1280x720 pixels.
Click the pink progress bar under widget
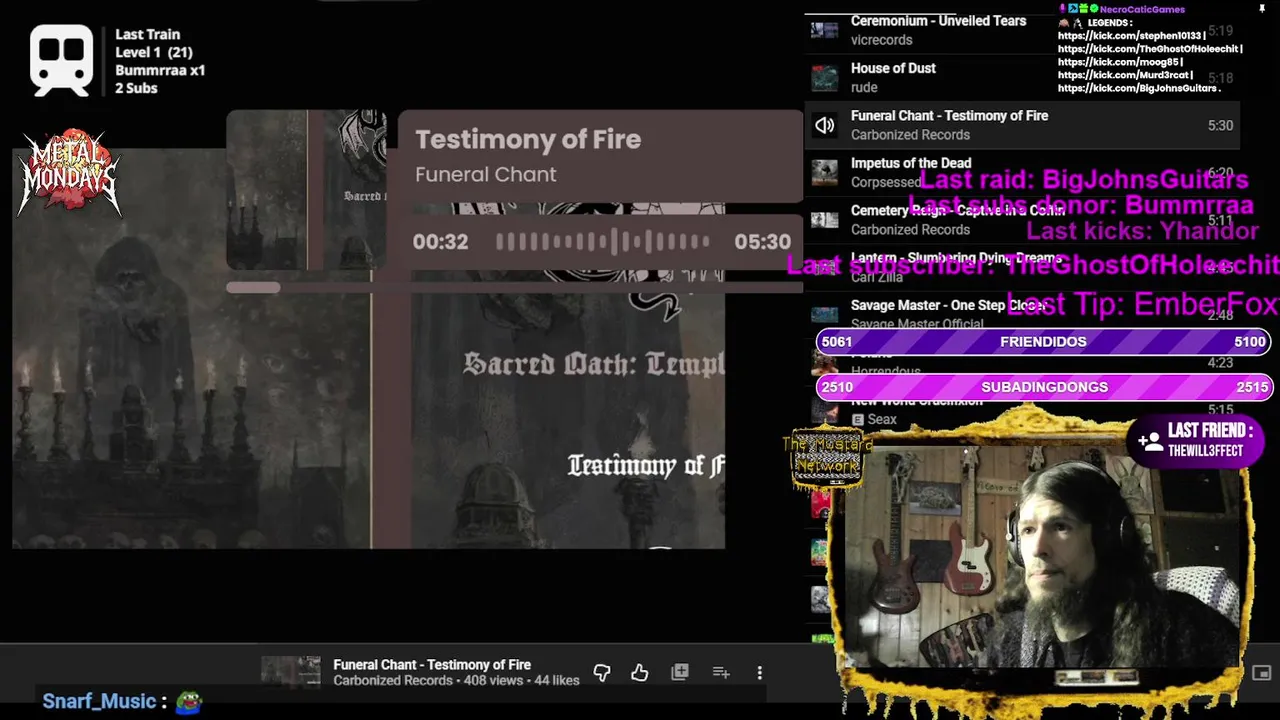coord(515,288)
